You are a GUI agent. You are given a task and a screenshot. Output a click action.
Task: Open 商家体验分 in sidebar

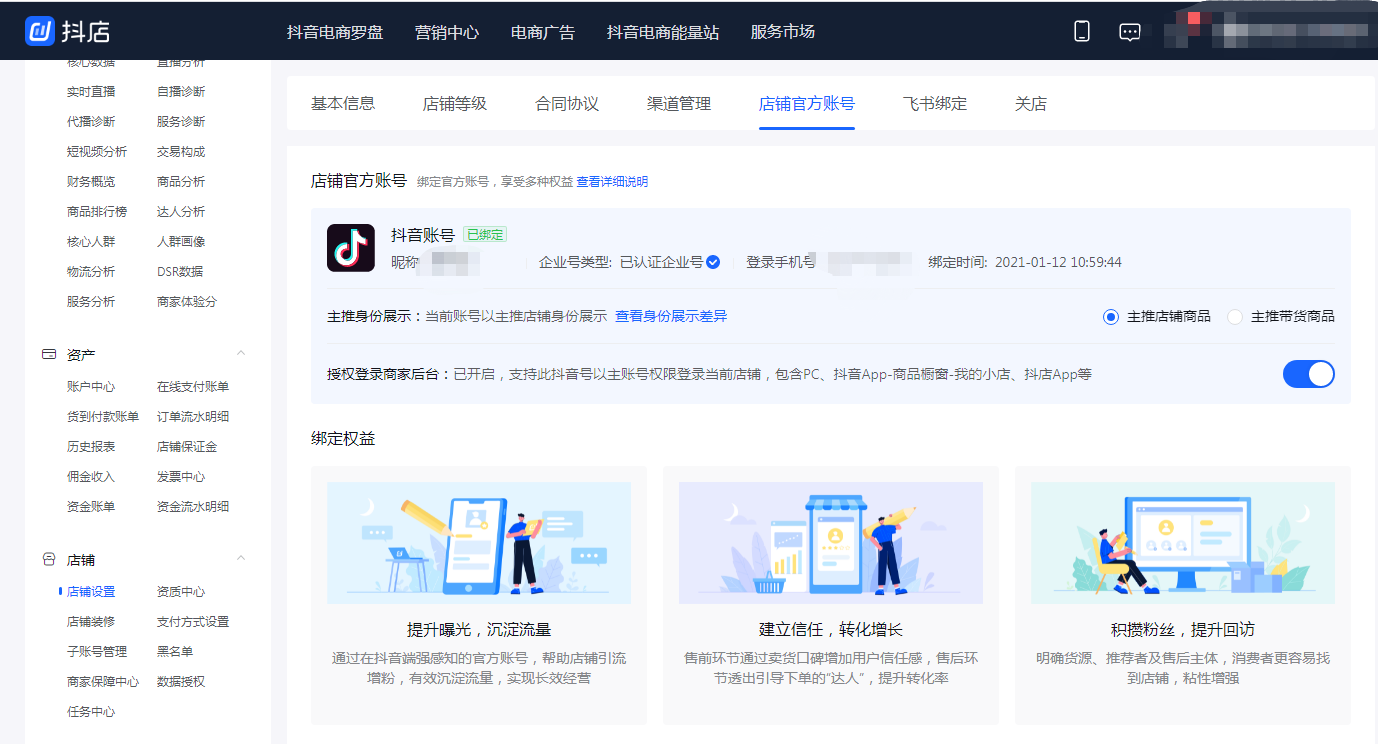click(187, 301)
